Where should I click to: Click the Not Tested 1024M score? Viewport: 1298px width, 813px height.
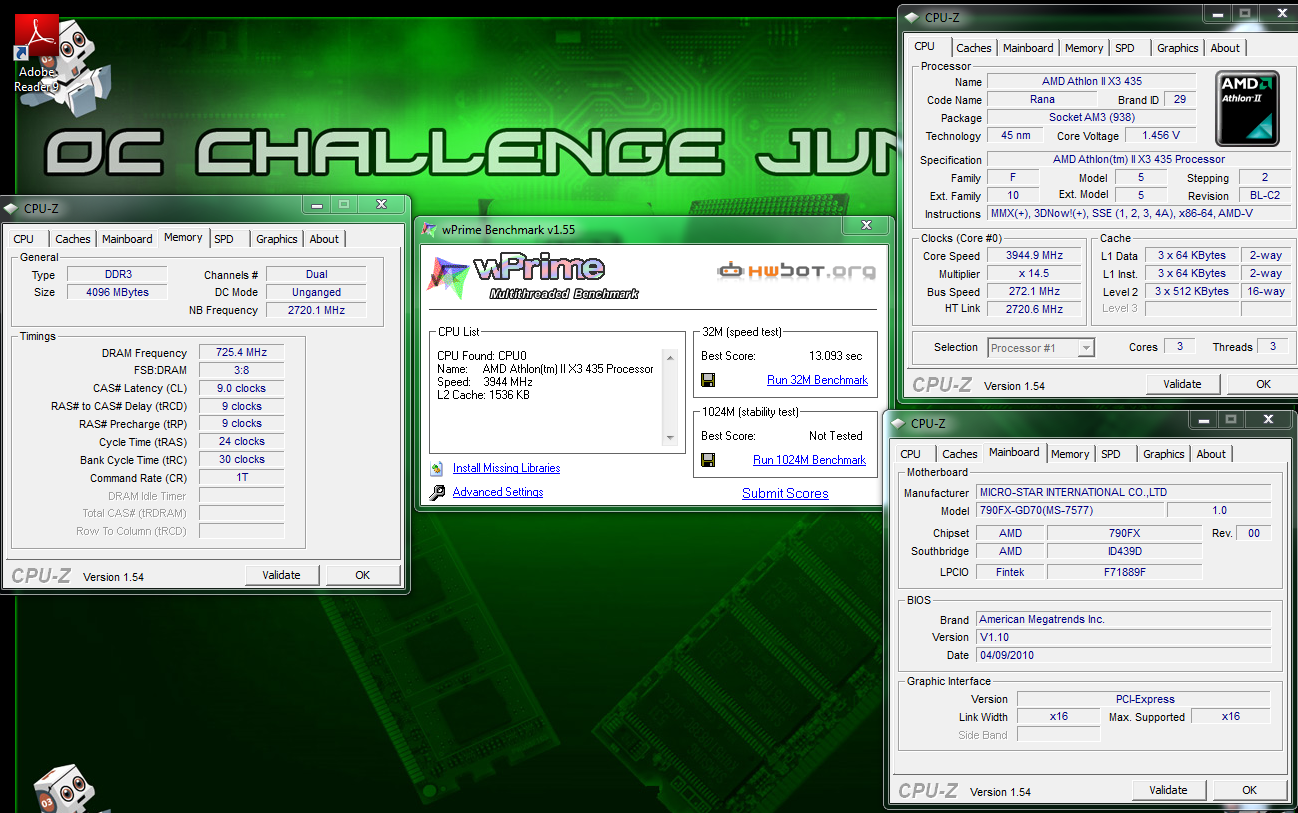[836, 436]
